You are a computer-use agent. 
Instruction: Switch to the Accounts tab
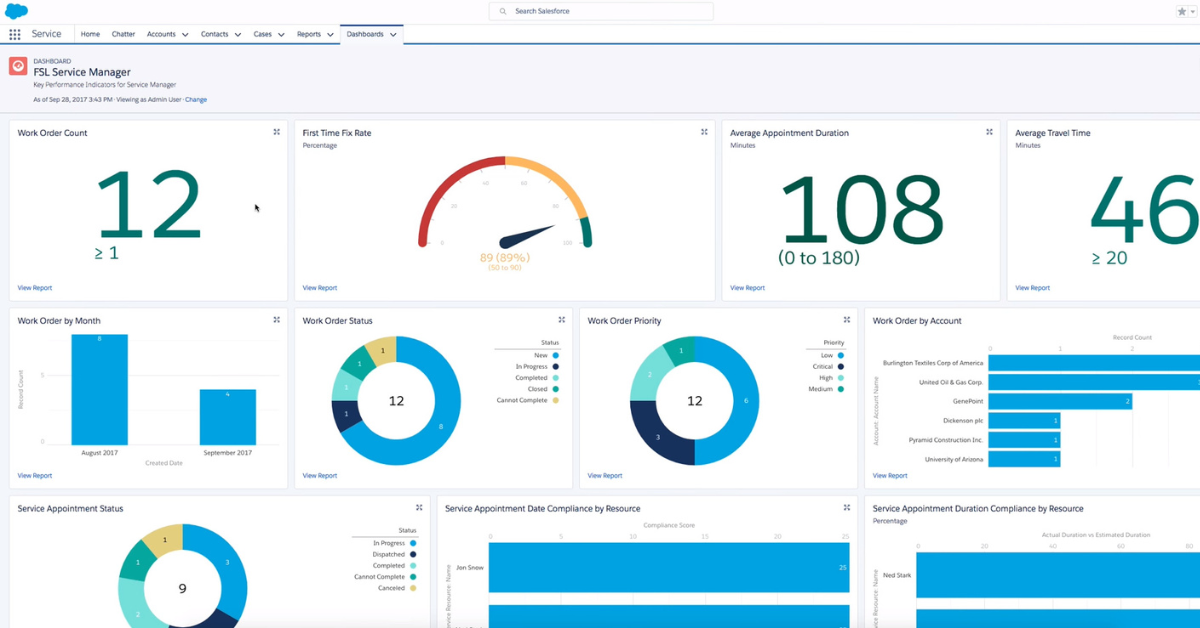pos(161,34)
